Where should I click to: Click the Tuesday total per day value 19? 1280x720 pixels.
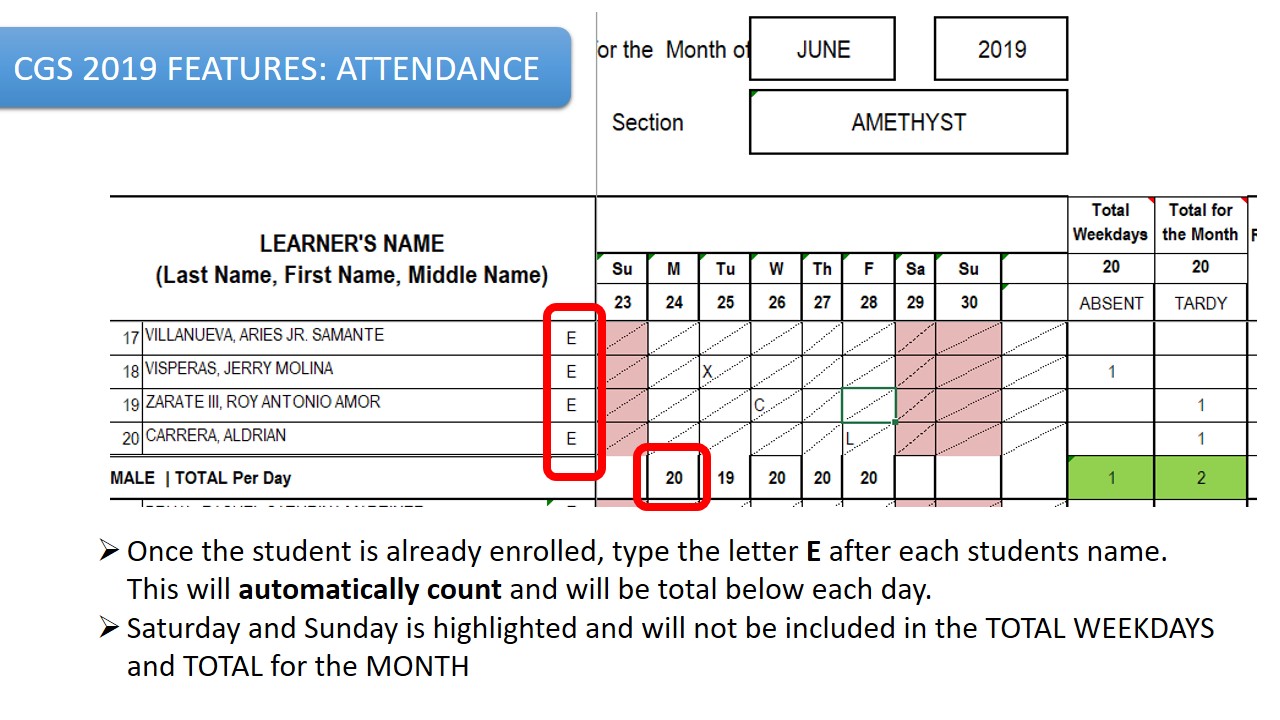pyautogui.click(x=725, y=478)
